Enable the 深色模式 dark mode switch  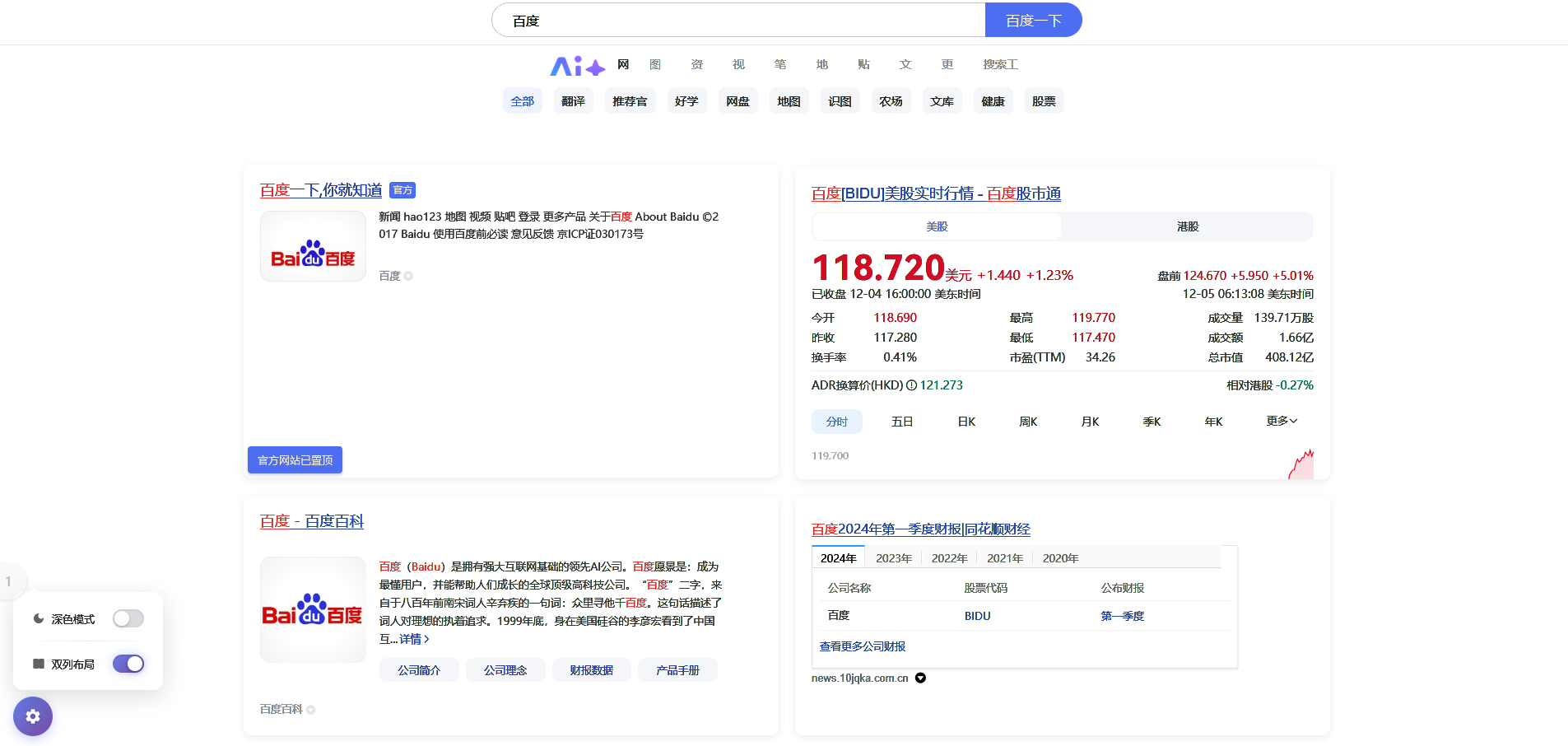click(x=128, y=618)
